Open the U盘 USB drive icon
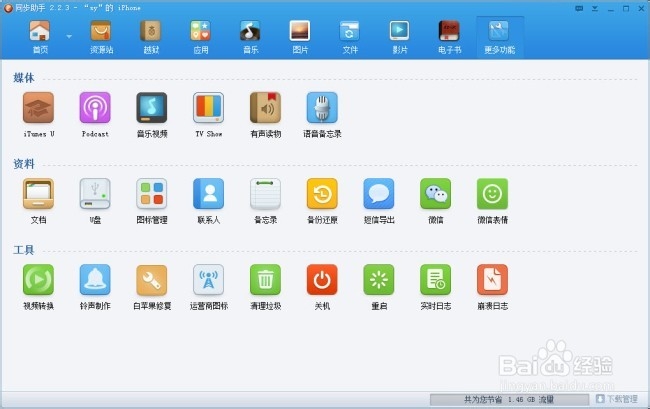Viewport: 650px width, 409px height. pos(95,194)
